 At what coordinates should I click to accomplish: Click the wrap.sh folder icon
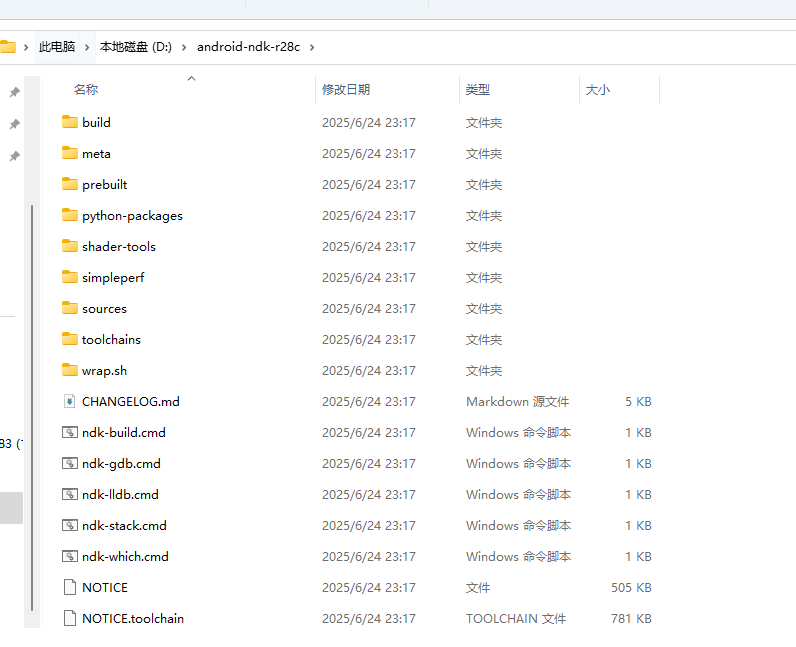pos(70,370)
